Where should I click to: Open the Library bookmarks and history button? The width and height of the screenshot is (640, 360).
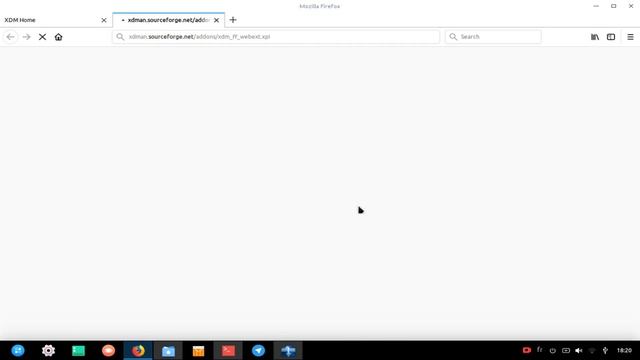tap(595, 37)
